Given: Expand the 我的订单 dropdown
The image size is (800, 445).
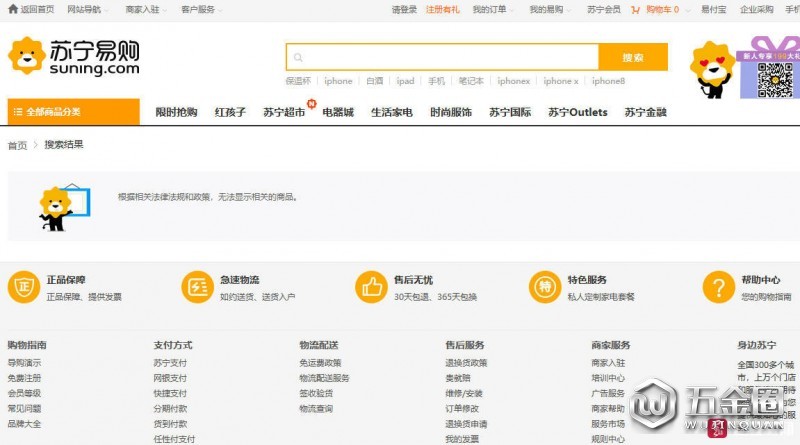Looking at the screenshot, I should [492, 9].
